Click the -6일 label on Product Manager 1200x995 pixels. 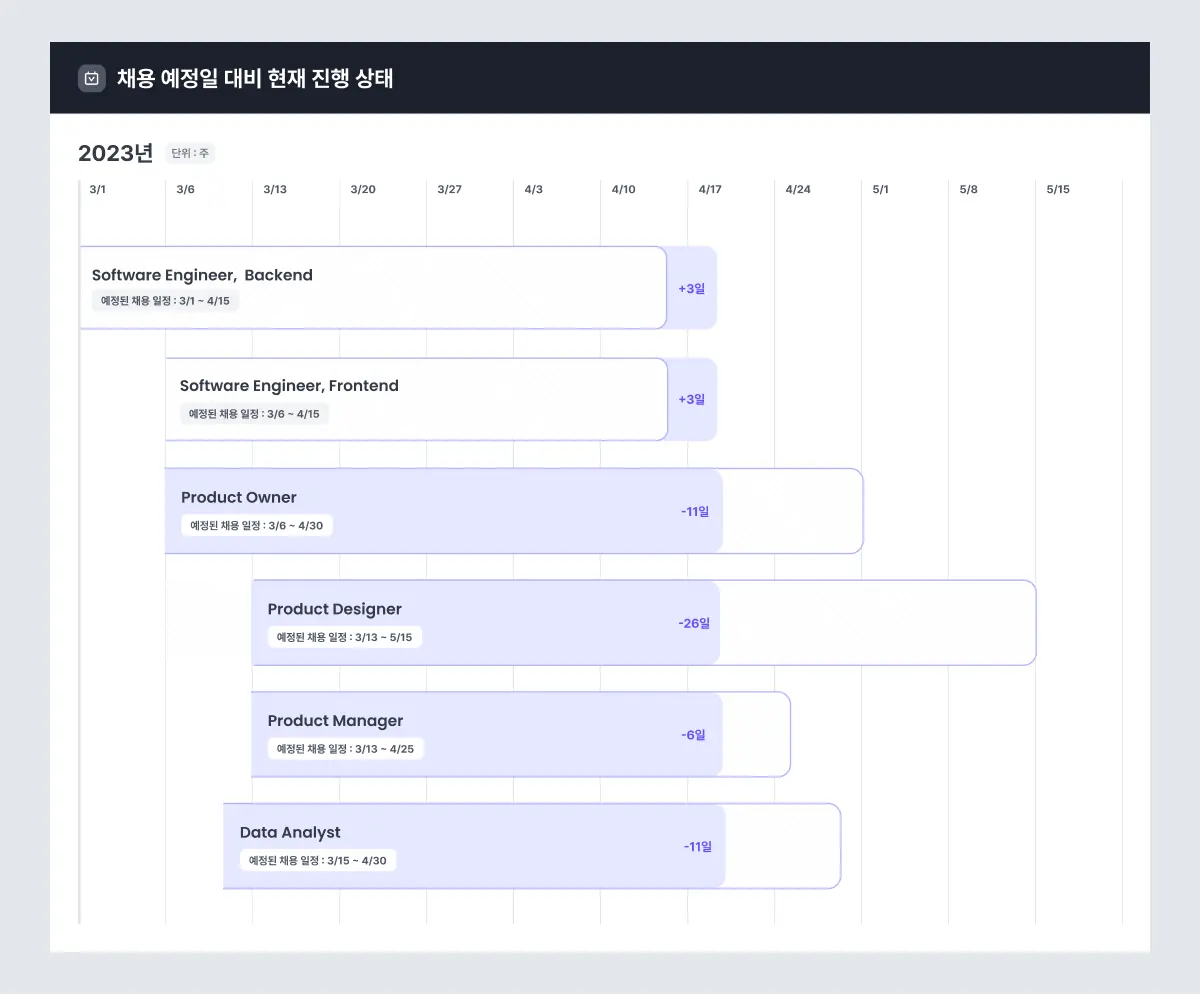point(694,735)
